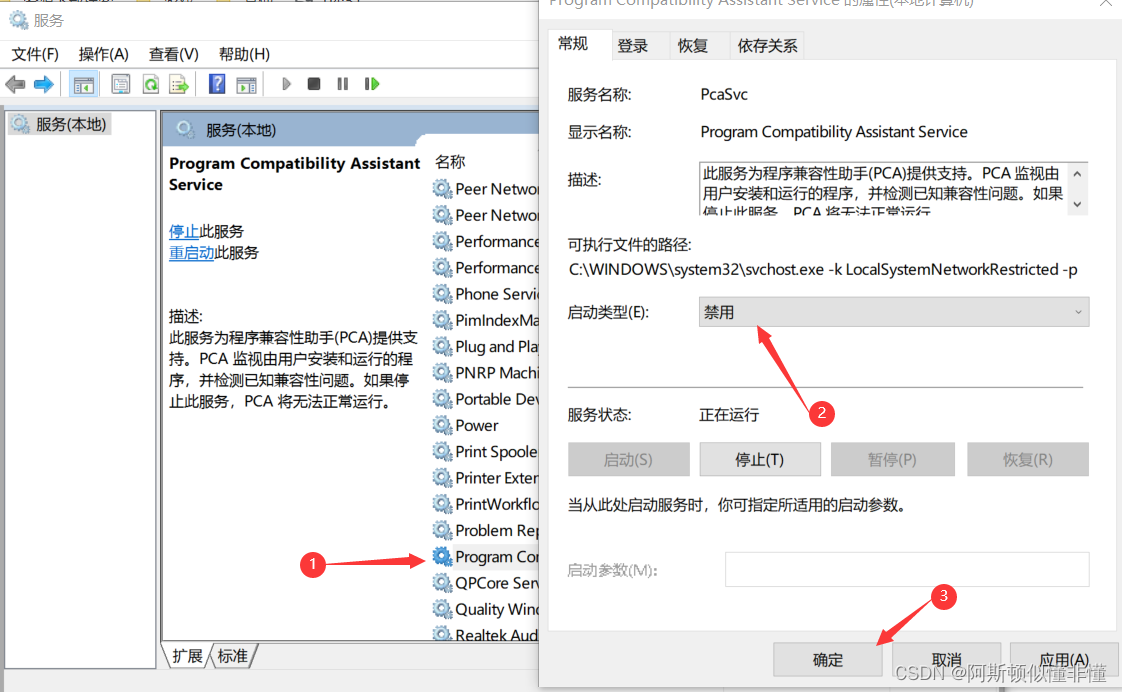Screen dimensions: 1122x692
Task: Open the Properties sheet toolbar icon
Action: [121, 84]
